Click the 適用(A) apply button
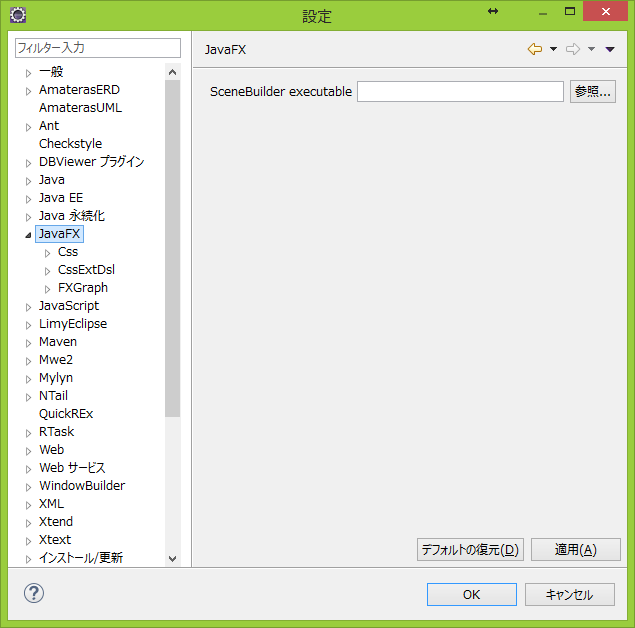Viewport: 635px width, 628px height. point(575,549)
